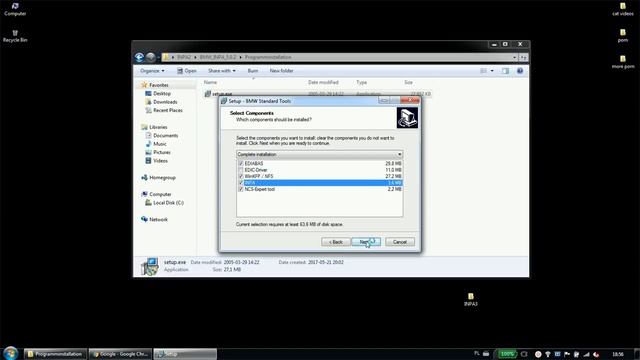This screenshot has width=640, height=360.
Task: Sort by Name column header
Action: click(x=210, y=82)
